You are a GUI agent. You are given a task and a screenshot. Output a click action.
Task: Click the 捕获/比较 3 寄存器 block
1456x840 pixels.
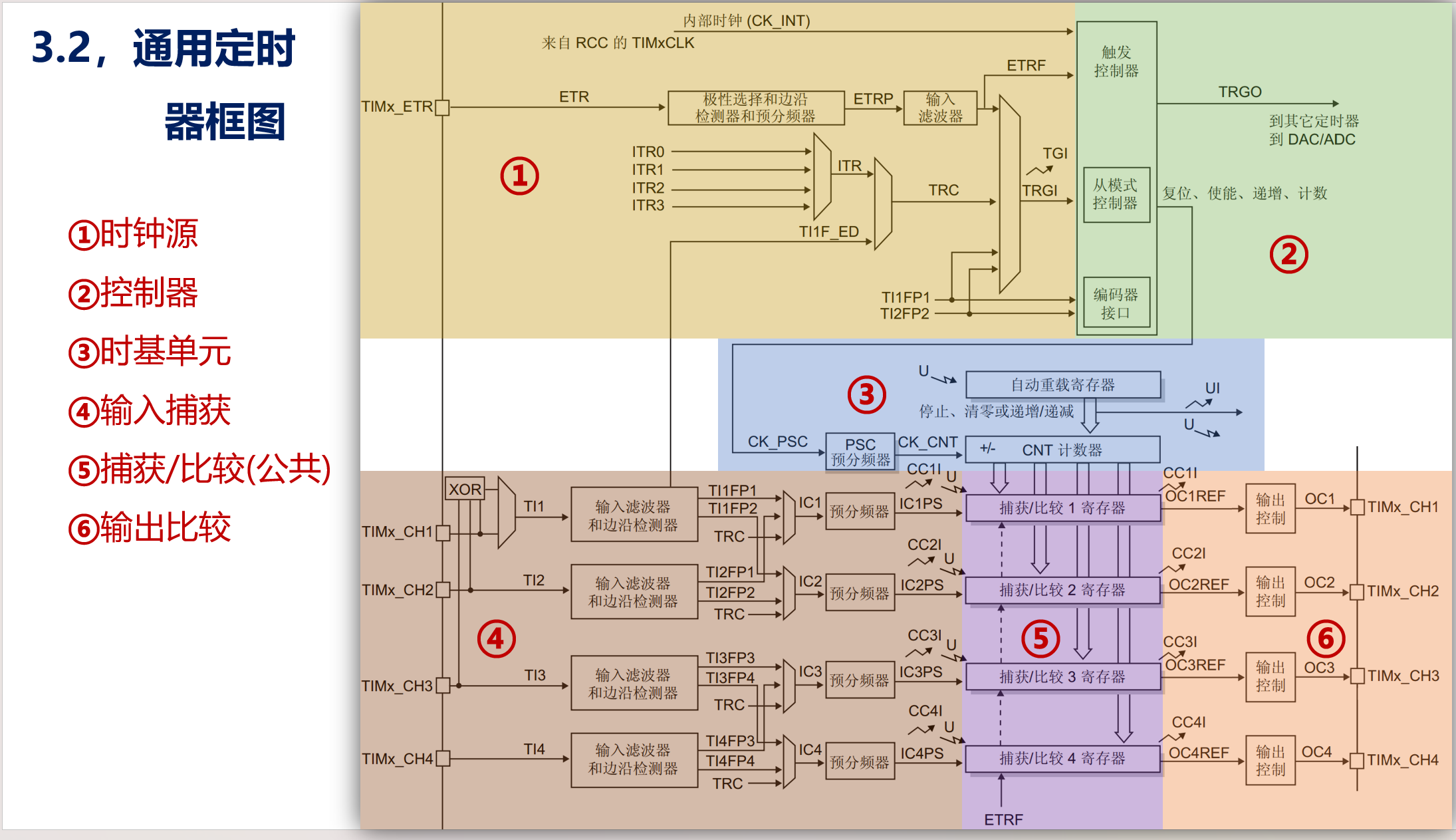tap(1062, 676)
